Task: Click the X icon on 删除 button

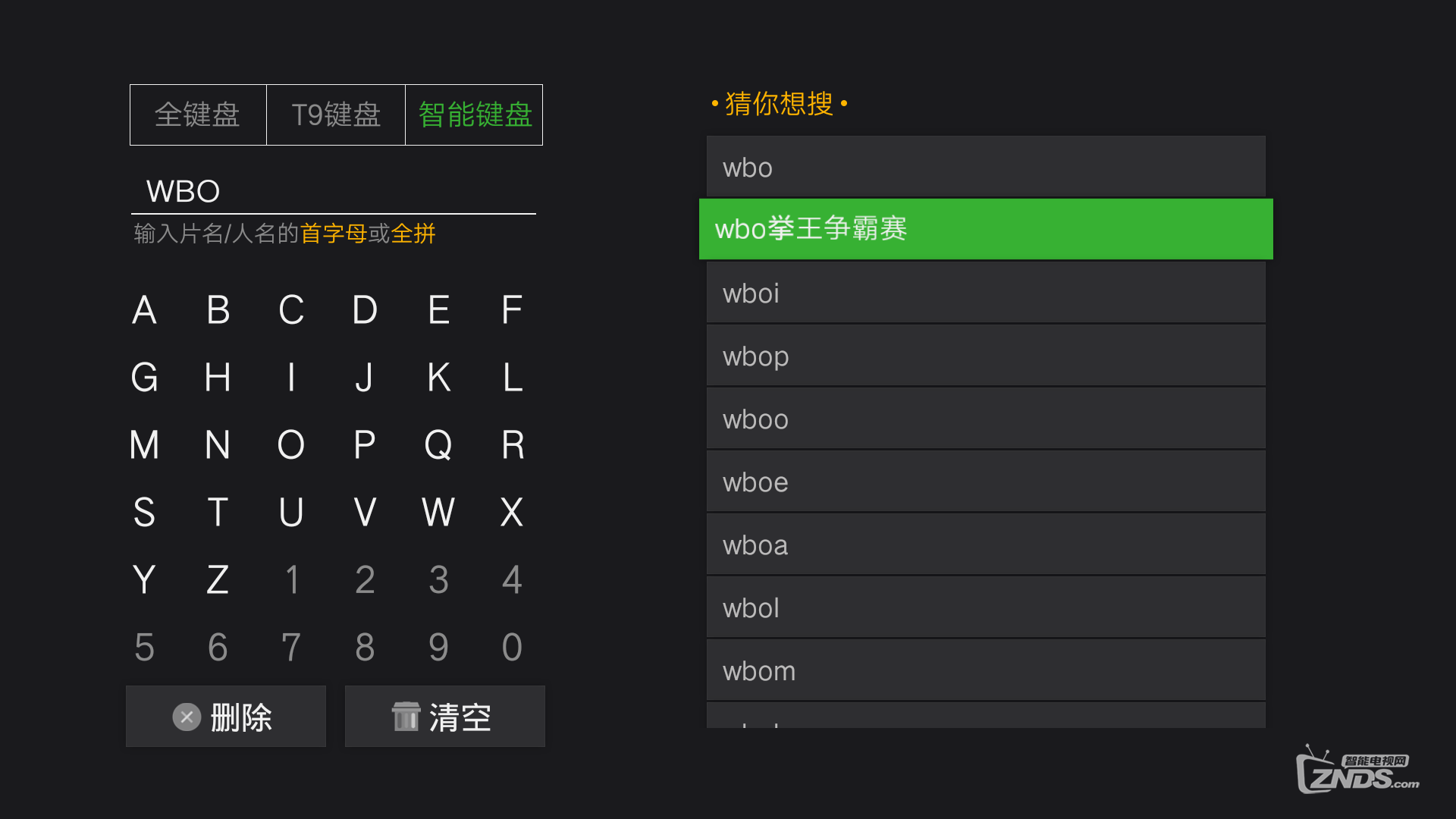Action: tap(187, 717)
